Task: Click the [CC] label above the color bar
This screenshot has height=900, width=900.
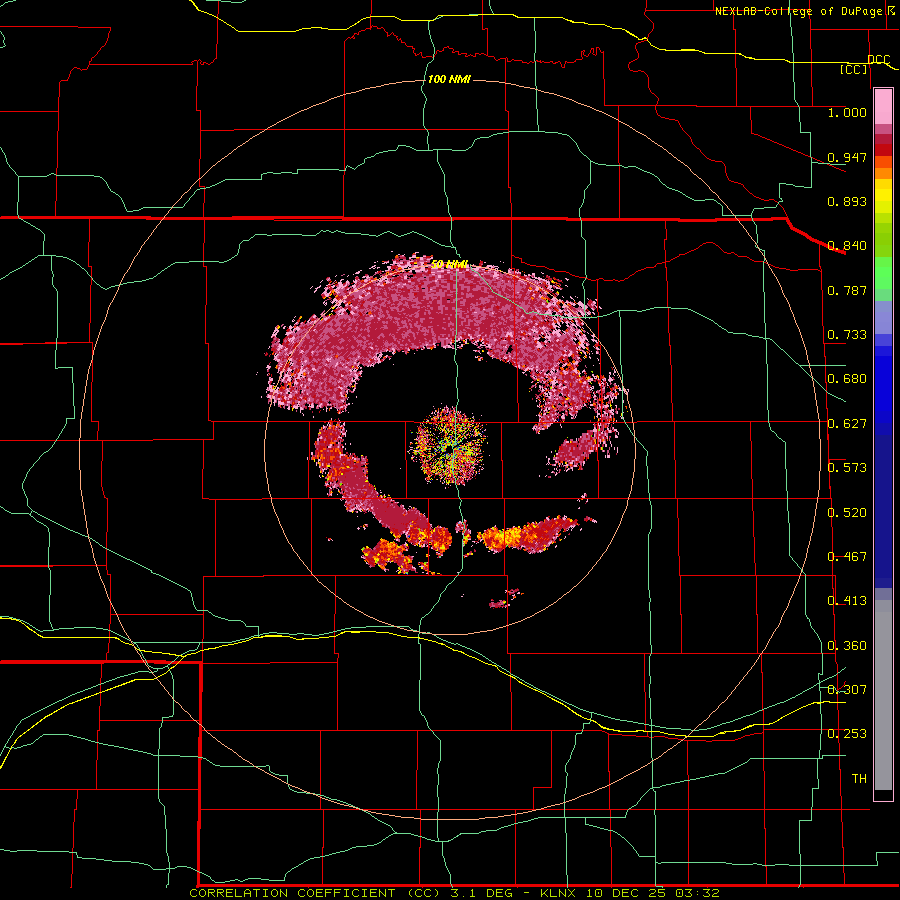Action: [x=854, y=69]
